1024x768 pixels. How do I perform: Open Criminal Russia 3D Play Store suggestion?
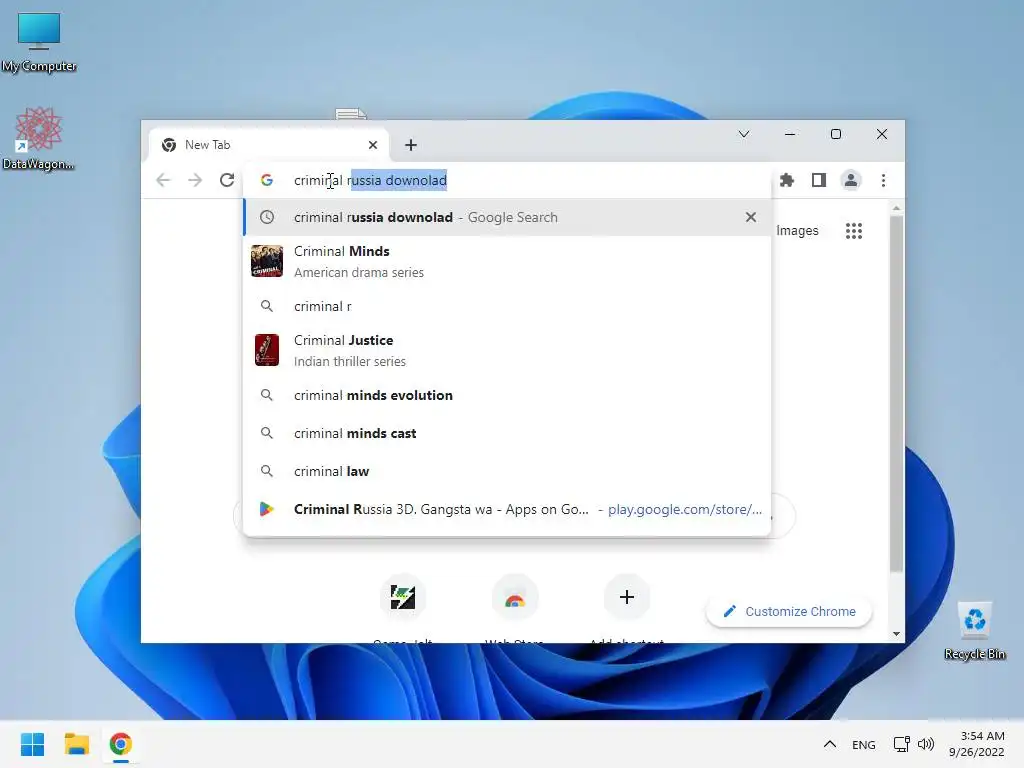pos(507,509)
